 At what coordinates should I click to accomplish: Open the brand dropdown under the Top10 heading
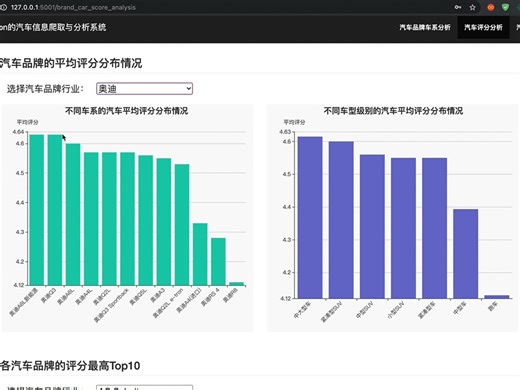(144, 388)
